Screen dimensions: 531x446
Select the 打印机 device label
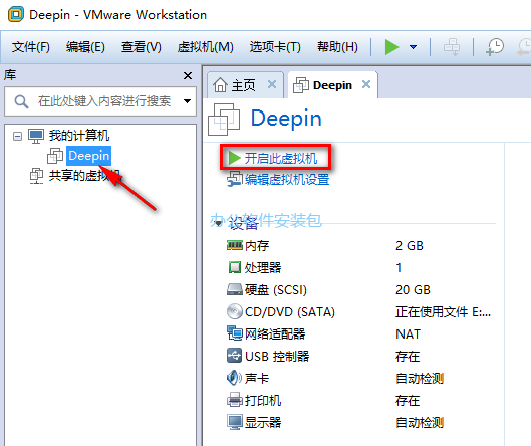pos(263,400)
